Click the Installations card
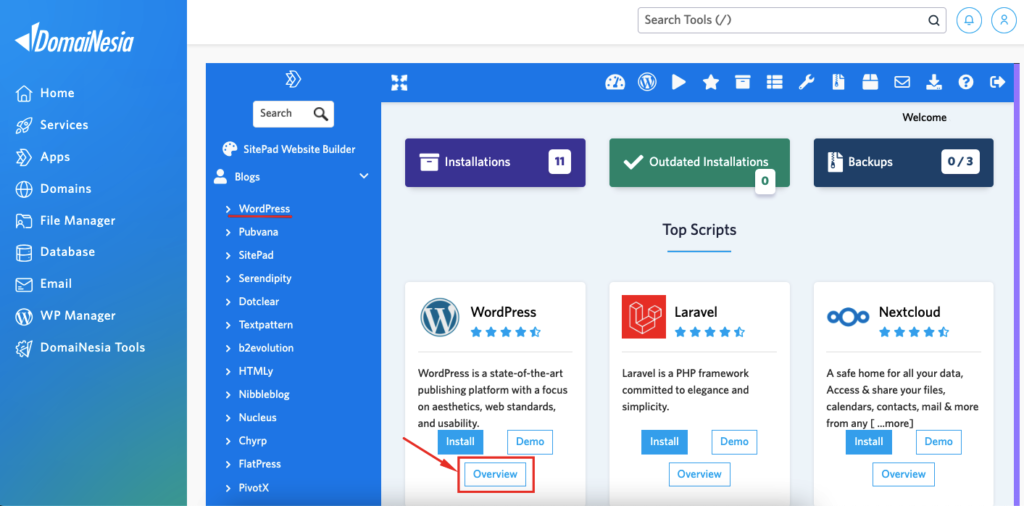The height and width of the screenshot is (506, 1024). click(x=495, y=163)
